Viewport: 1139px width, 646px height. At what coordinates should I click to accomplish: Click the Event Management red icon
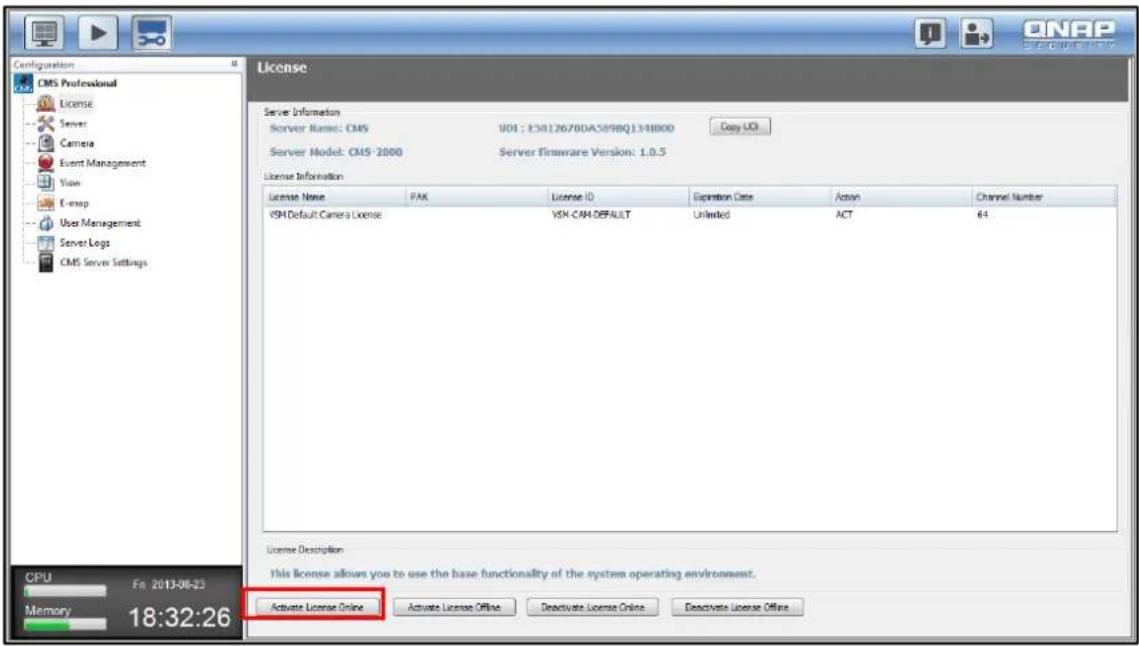(x=46, y=163)
